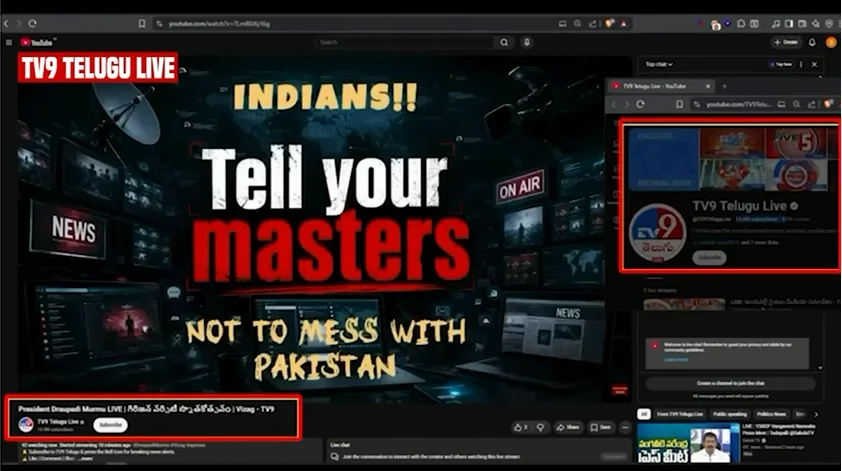This screenshot has width=842, height=471.
Task: Open TV9 Telugu Live channel below the video
Action: 58,422
